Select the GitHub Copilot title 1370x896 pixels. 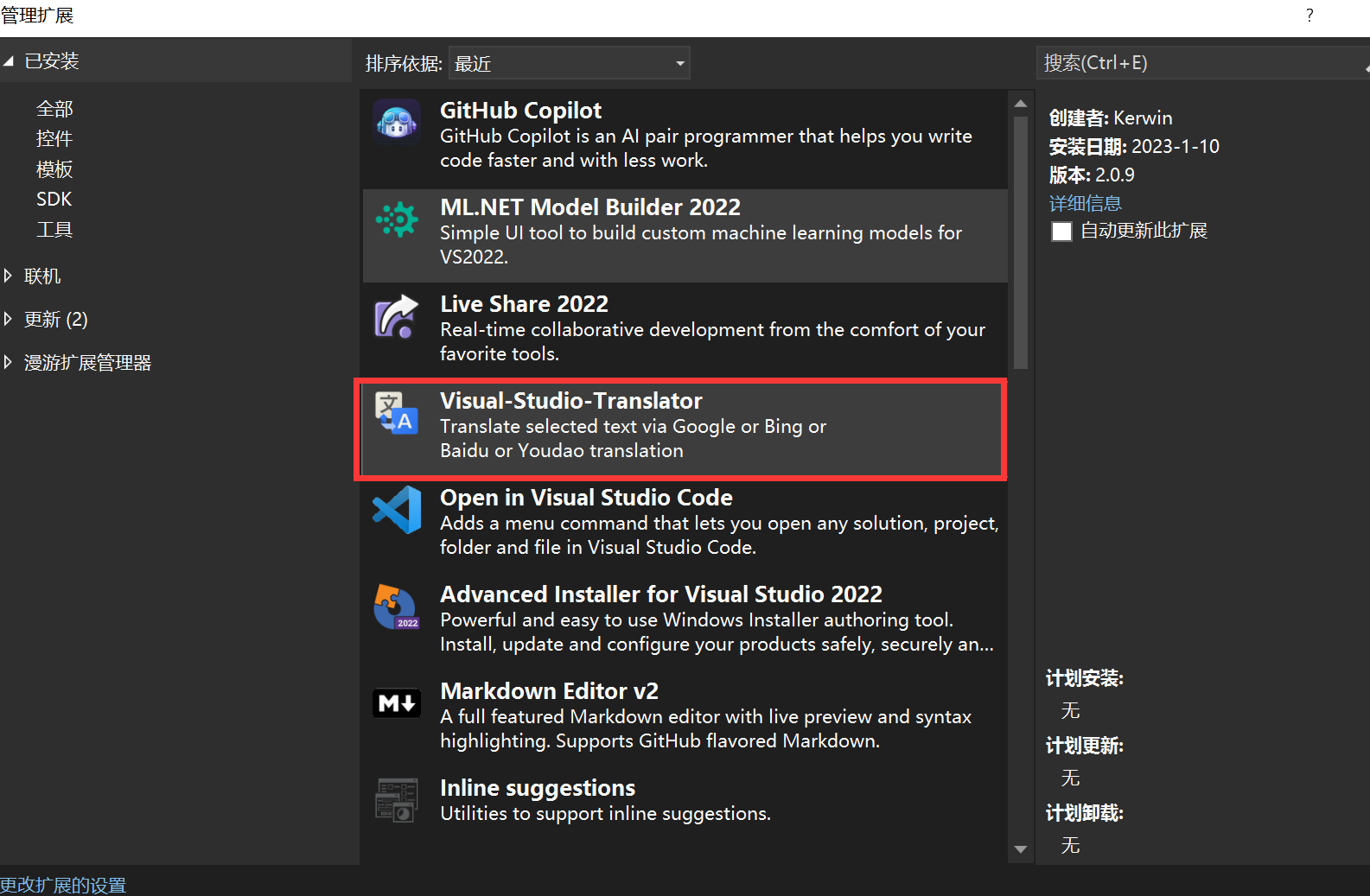(520, 111)
